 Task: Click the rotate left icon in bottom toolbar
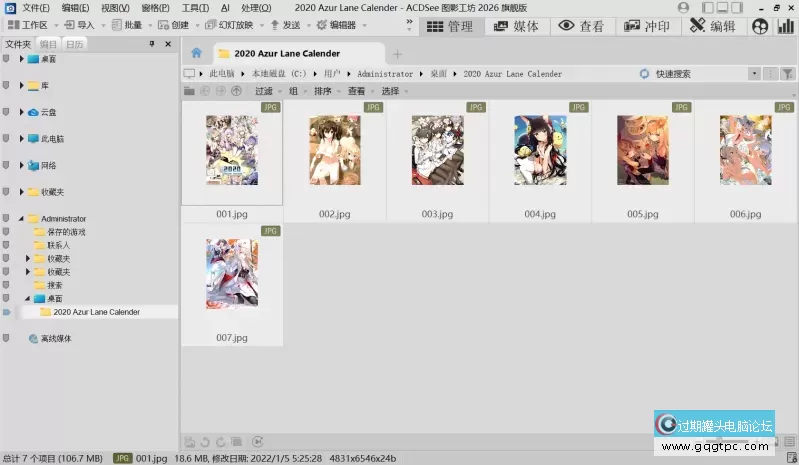[205, 442]
